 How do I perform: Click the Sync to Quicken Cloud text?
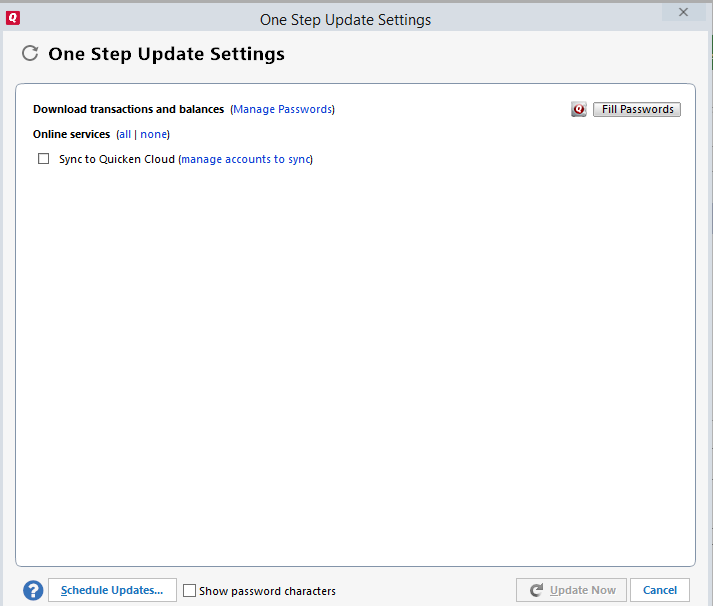click(117, 159)
